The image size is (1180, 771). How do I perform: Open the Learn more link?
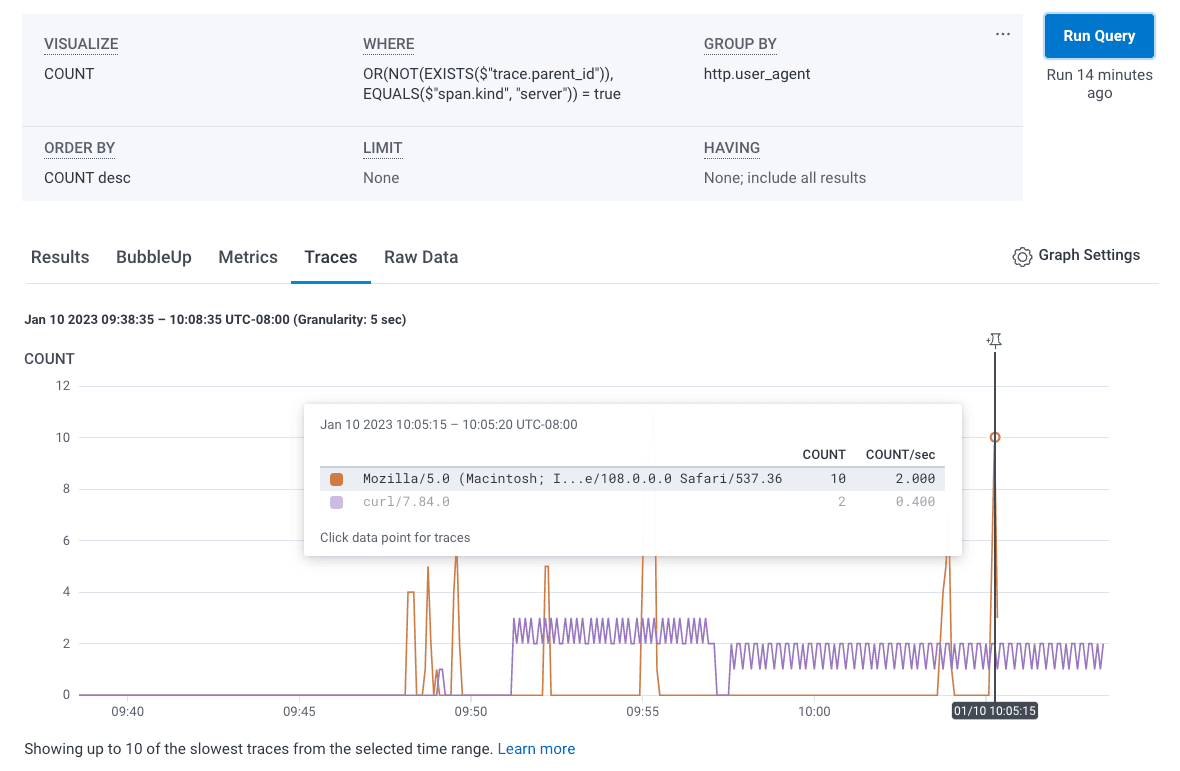(536, 748)
